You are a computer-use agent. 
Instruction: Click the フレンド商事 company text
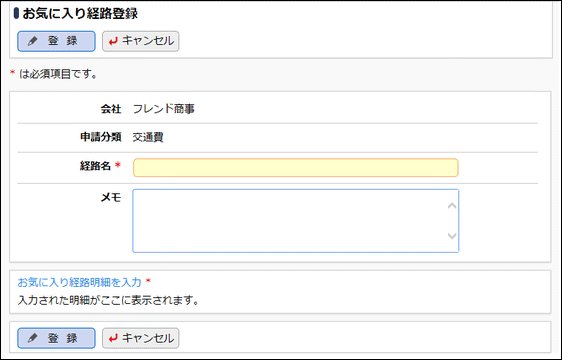164,109
